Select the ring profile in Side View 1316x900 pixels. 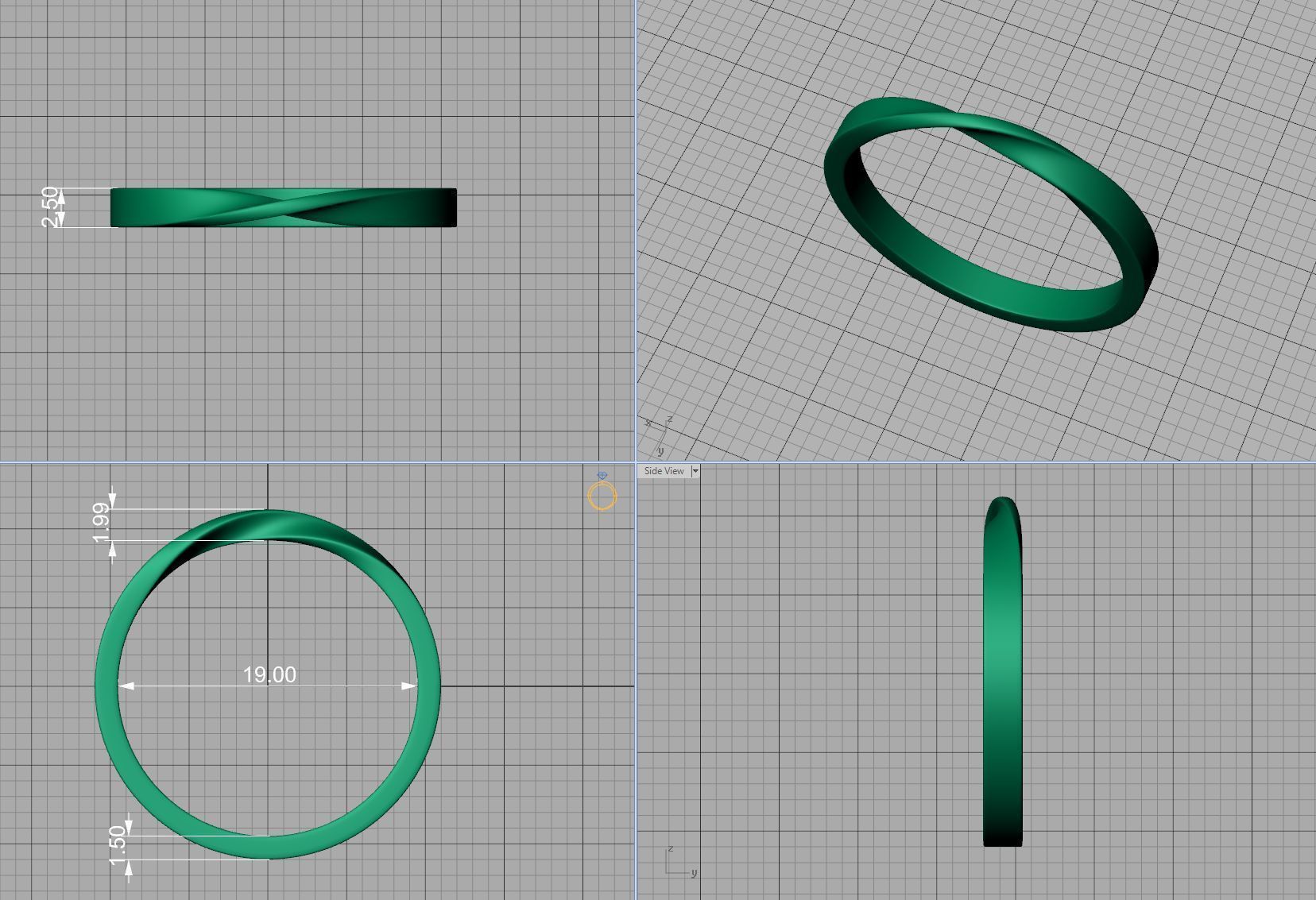click(x=1003, y=671)
